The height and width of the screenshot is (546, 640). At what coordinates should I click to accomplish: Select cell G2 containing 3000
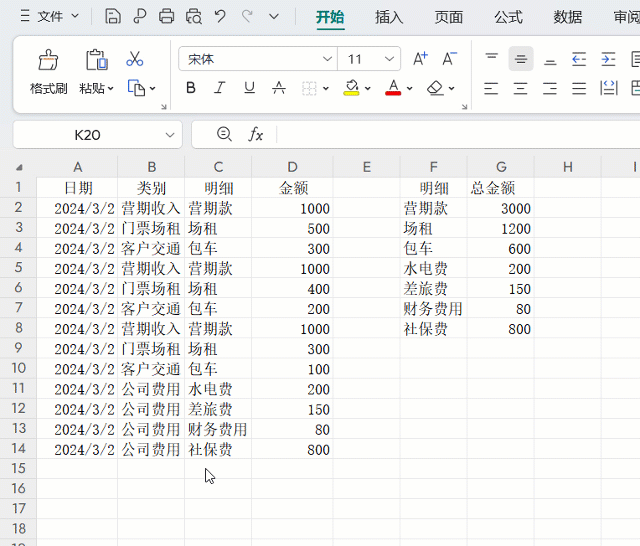pyautogui.click(x=500, y=208)
